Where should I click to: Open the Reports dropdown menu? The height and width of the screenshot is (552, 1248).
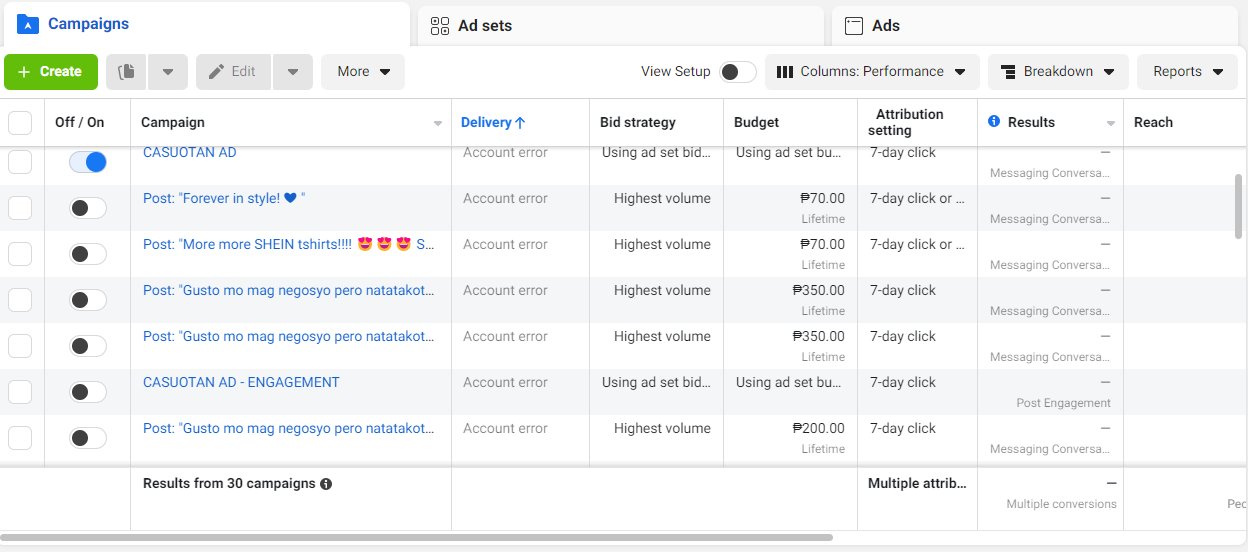(x=1188, y=72)
